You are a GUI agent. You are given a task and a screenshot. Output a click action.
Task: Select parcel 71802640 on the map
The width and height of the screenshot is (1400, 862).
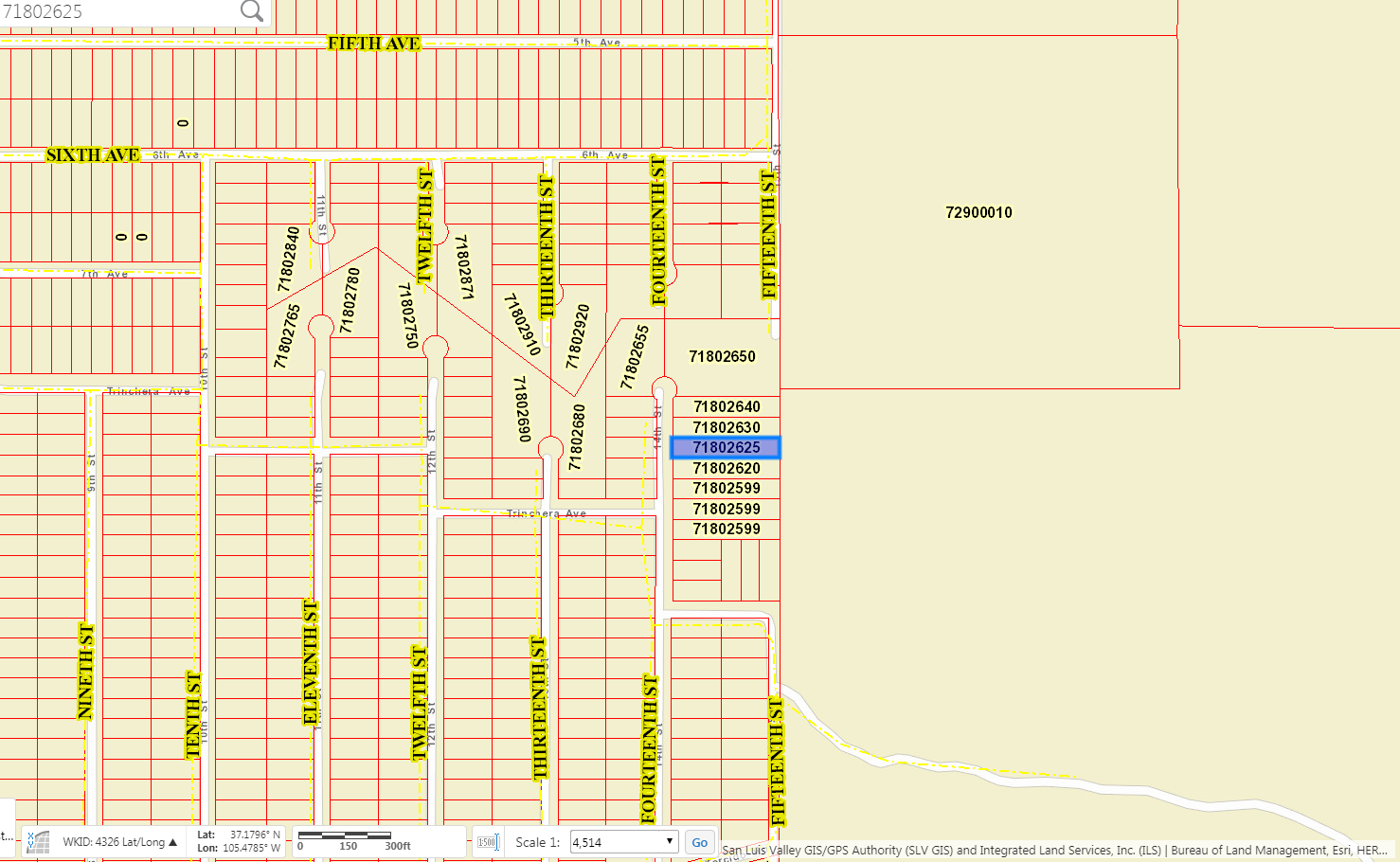pos(727,407)
